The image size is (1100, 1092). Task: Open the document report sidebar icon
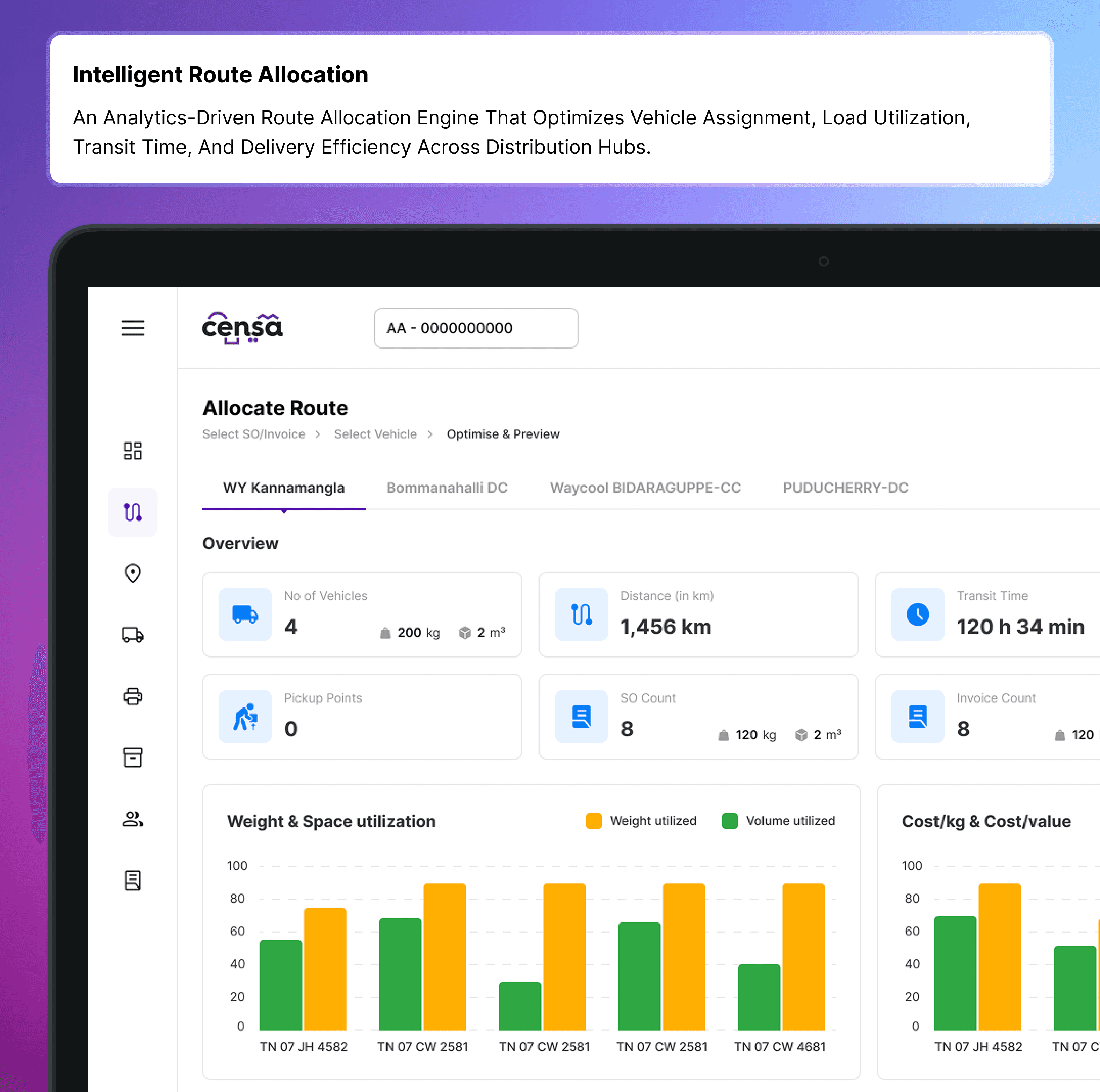point(133,880)
